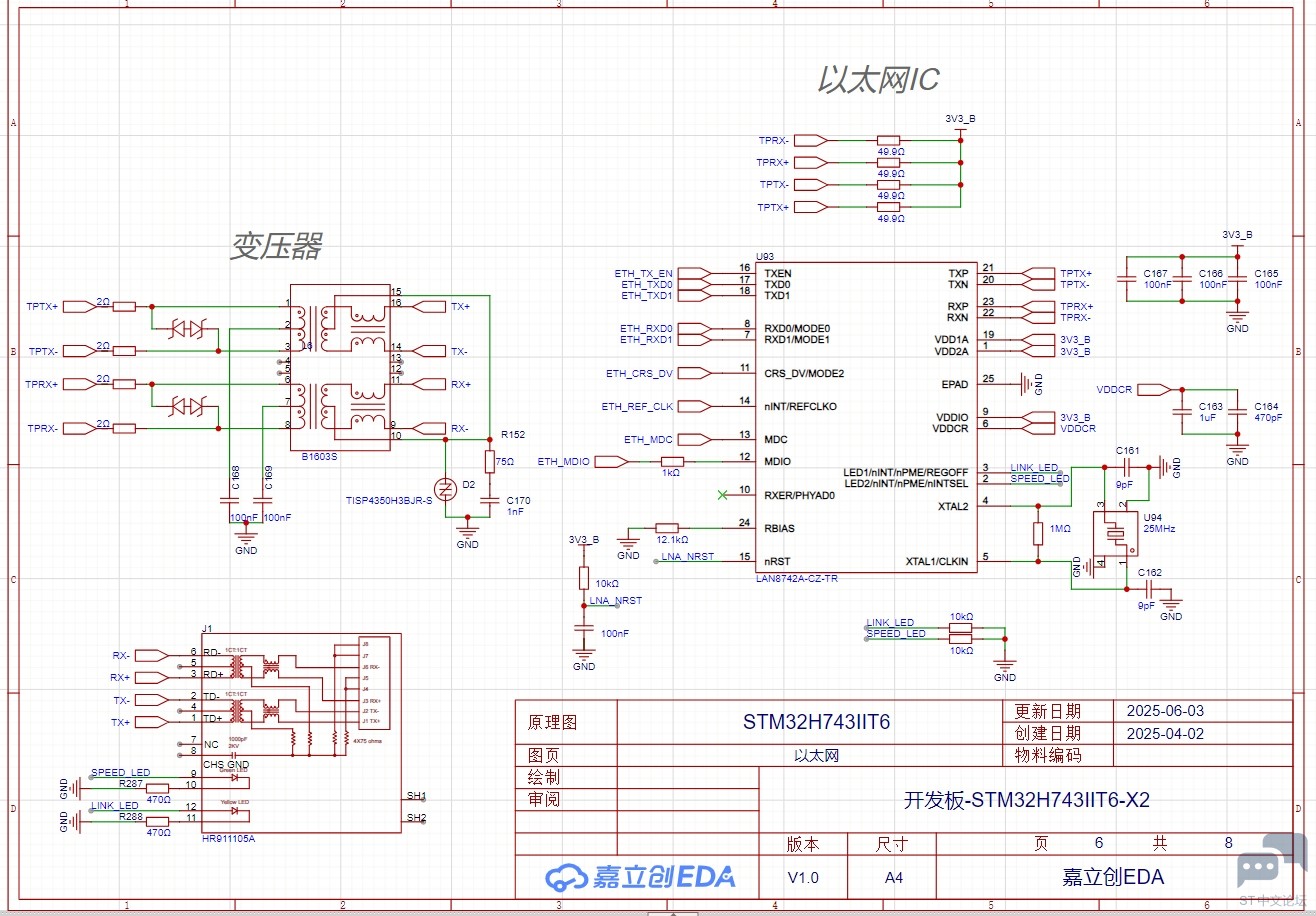Click the ETH_TXD1 net label

tap(646, 295)
